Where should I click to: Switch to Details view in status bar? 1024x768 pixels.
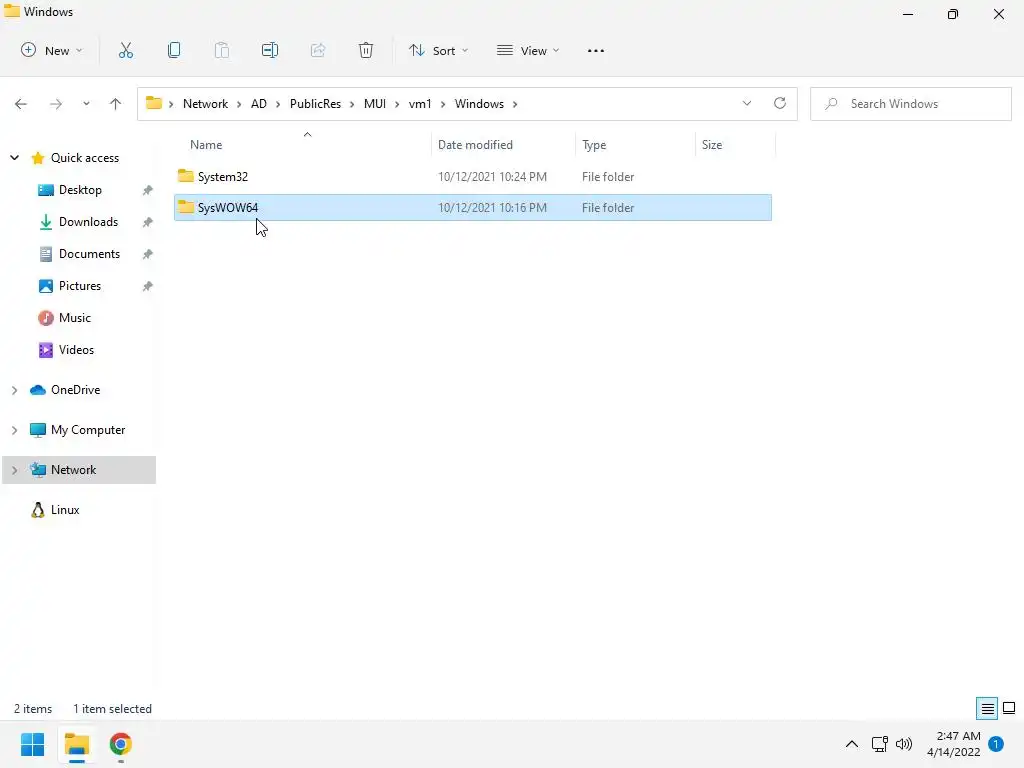tap(987, 709)
